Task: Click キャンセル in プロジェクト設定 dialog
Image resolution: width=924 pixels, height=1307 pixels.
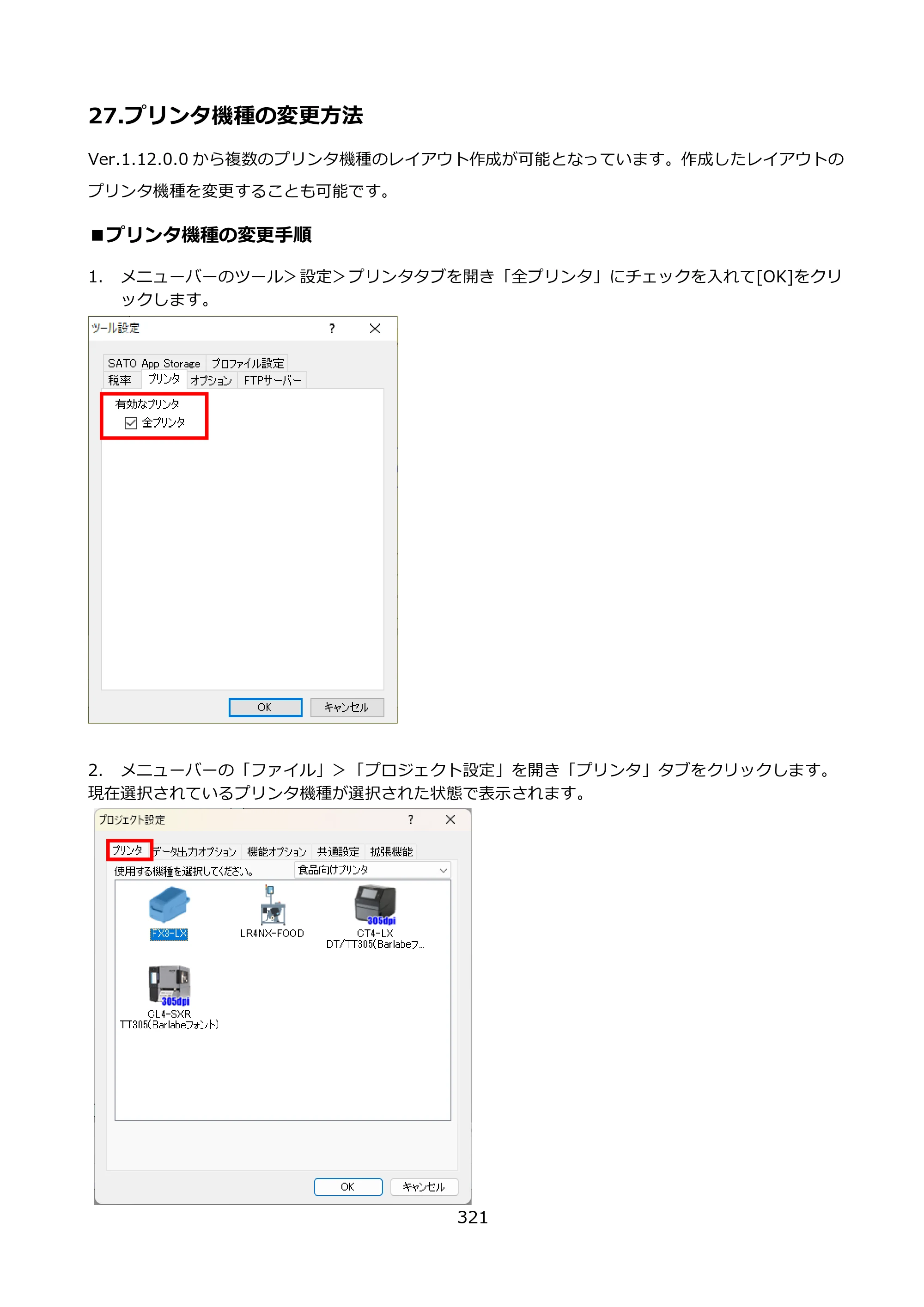Action: (x=424, y=1187)
